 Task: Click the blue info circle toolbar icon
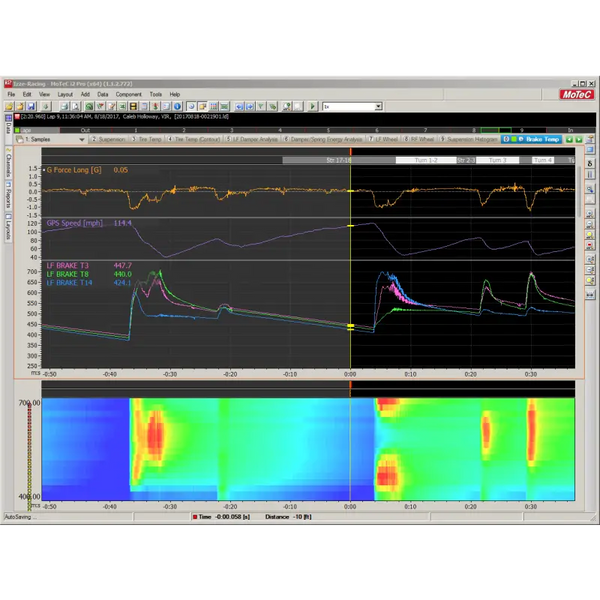point(178,106)
